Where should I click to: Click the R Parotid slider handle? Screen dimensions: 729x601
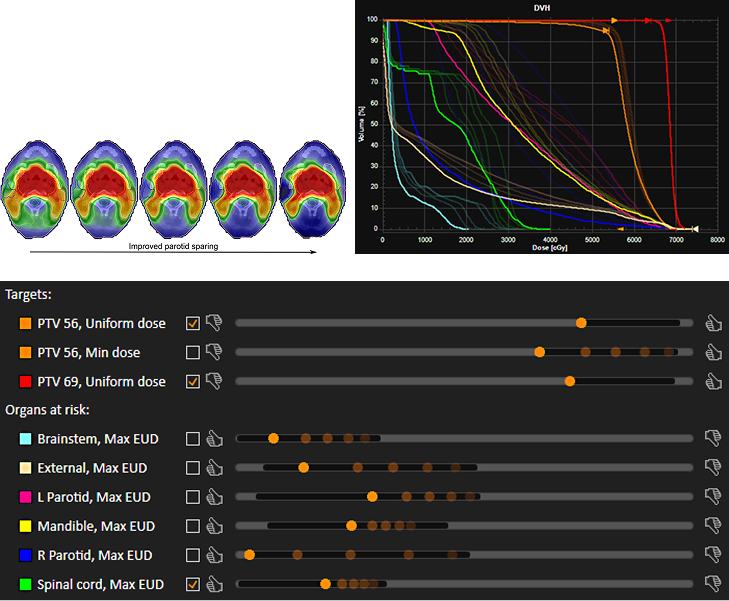click(249, 555)
